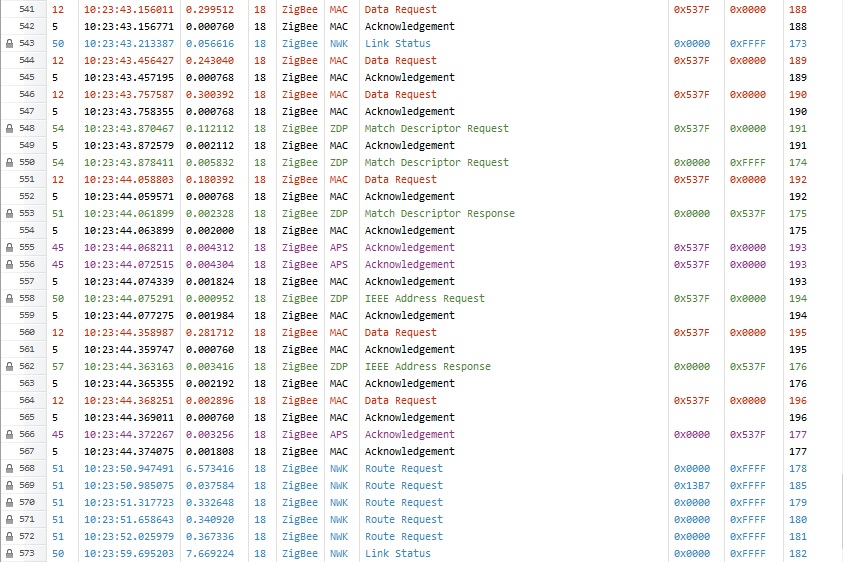Select APS 'Acknowledgement' in packet 566
Screen dimensions: 843x562
tap(410, 435)
